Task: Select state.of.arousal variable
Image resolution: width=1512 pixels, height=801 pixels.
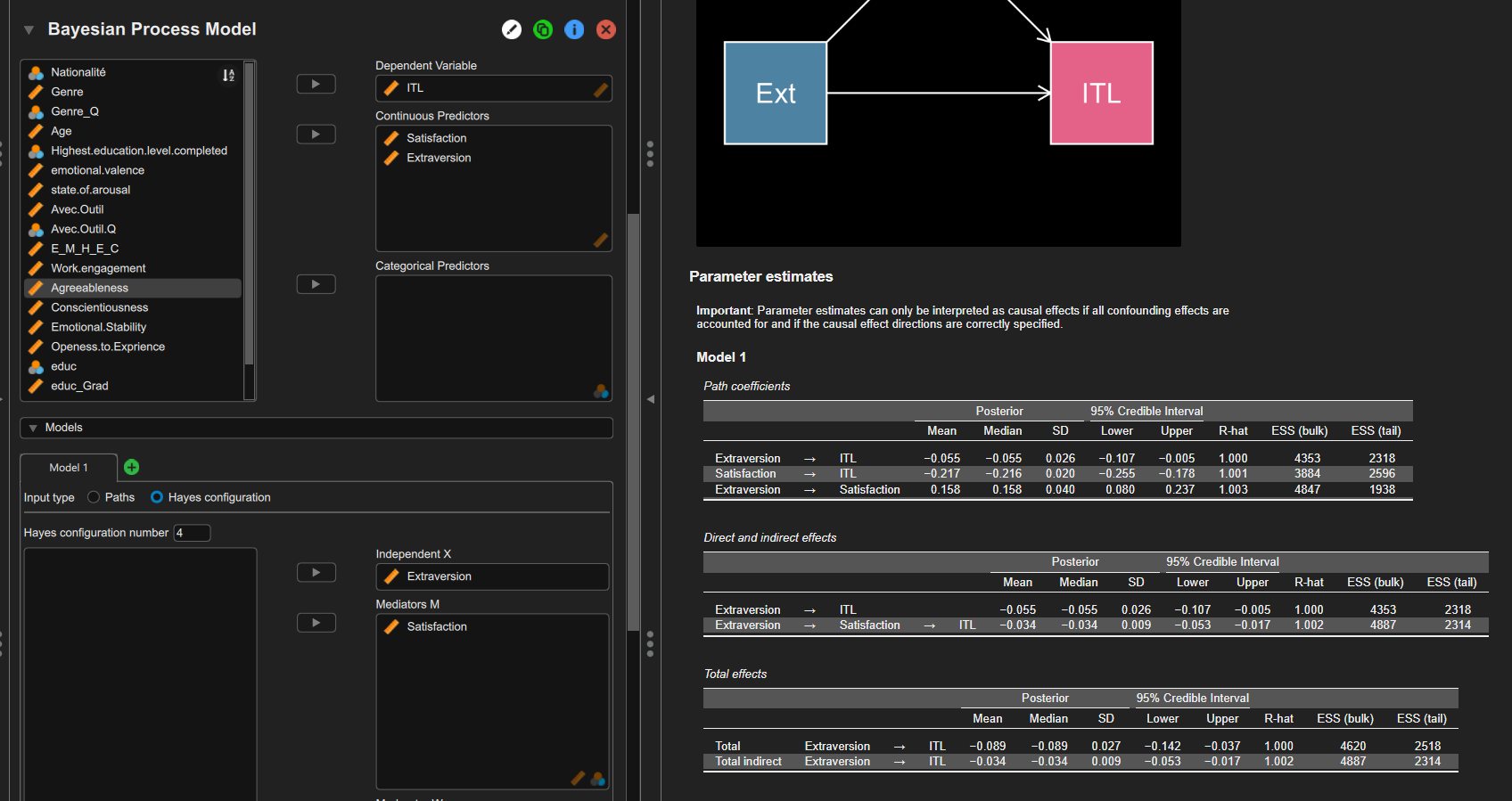Action: (132, 190)
